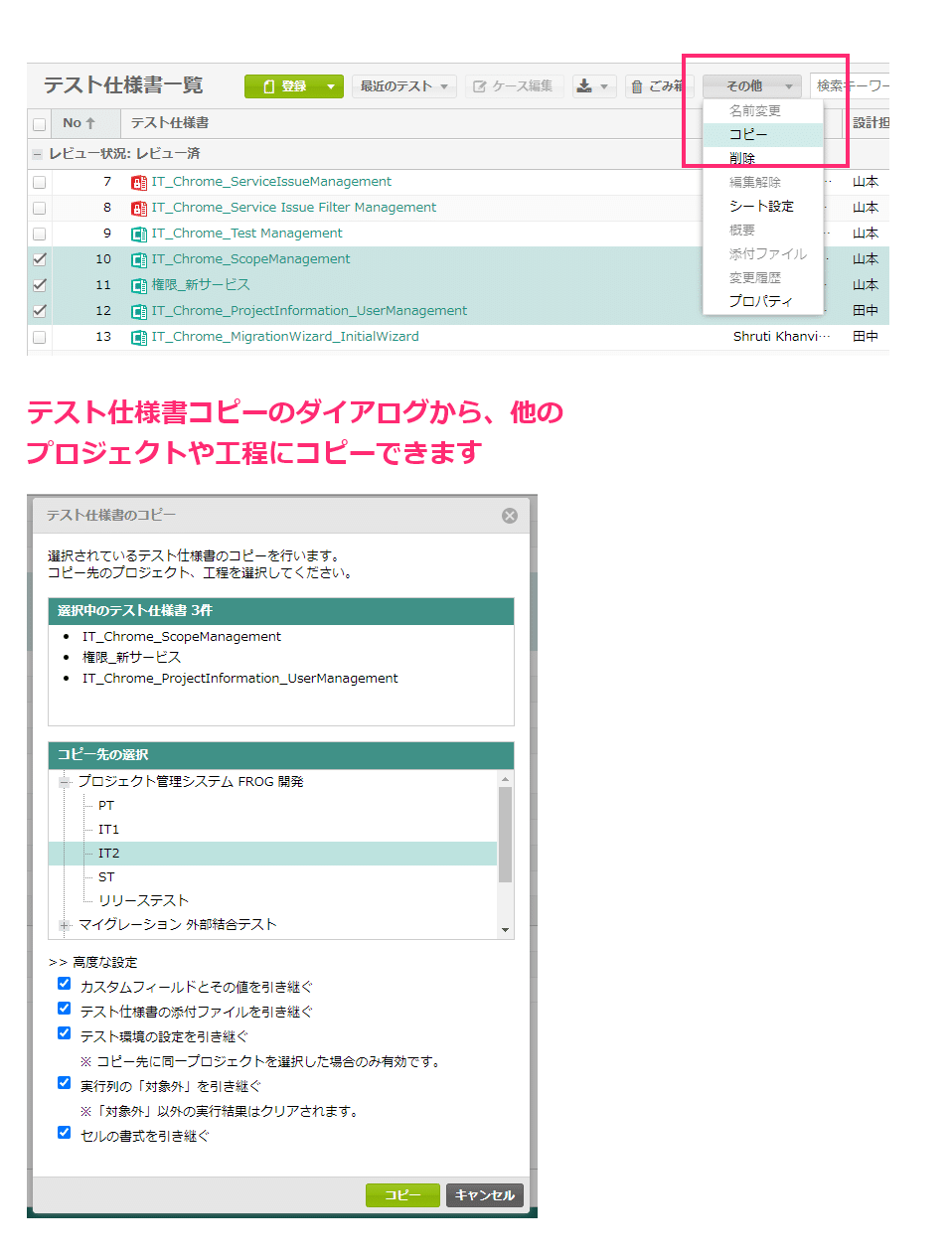Image resolution: width=952 pixels, height=1256 pixels.
Task: Toggle カスタムフィールドとその値を引き継ぐ checkbox
Action: [64, 984]
